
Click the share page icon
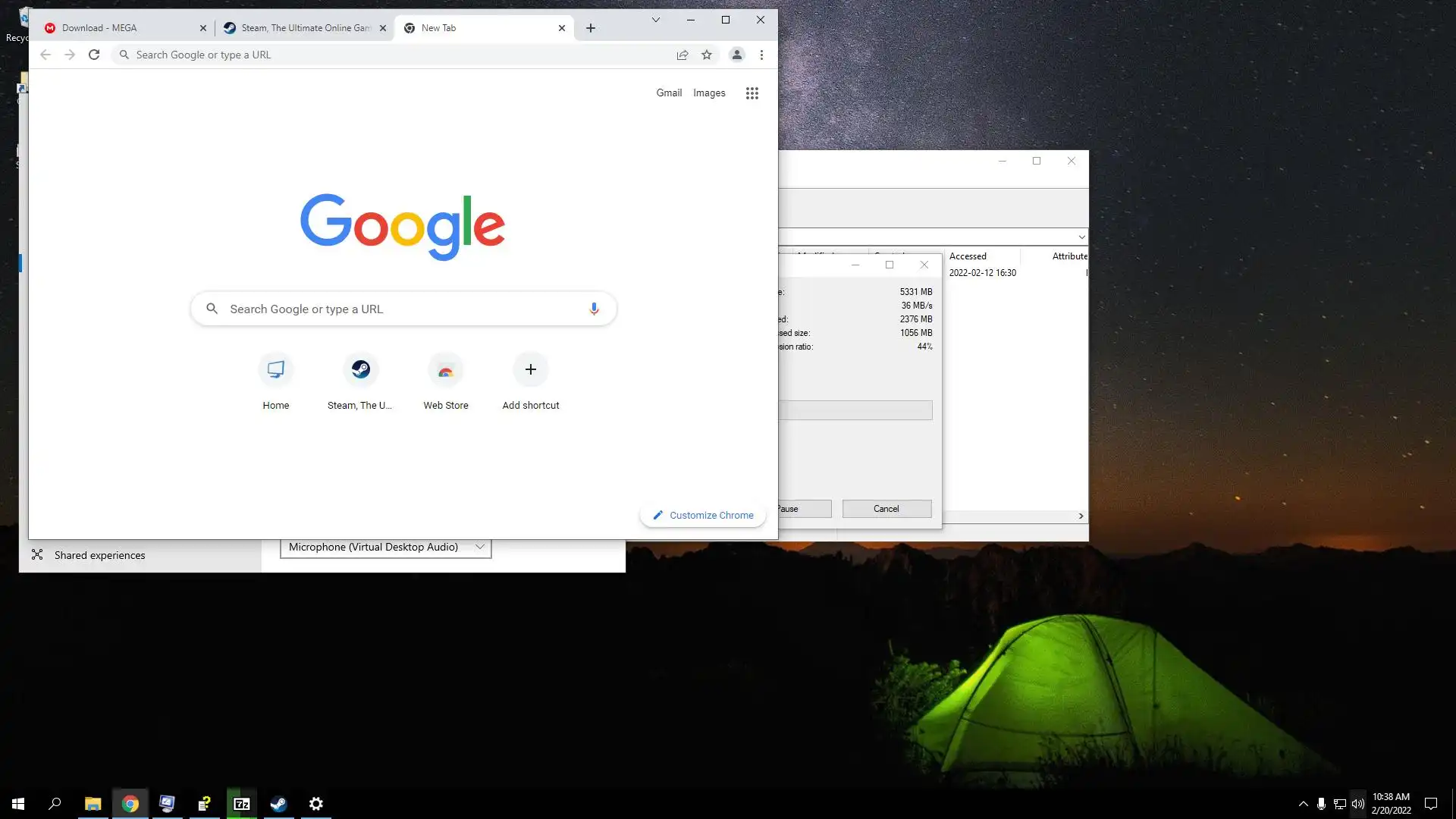pos(682,55)
